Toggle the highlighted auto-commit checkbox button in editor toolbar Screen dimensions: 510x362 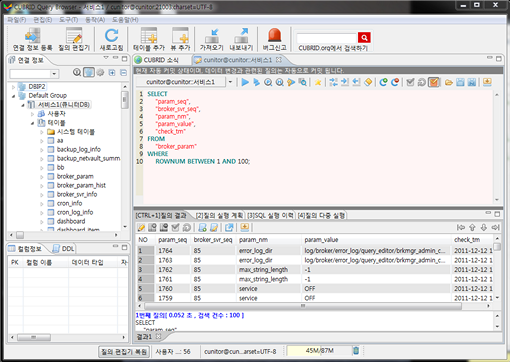pyautogui.click(x=433, y=82)
